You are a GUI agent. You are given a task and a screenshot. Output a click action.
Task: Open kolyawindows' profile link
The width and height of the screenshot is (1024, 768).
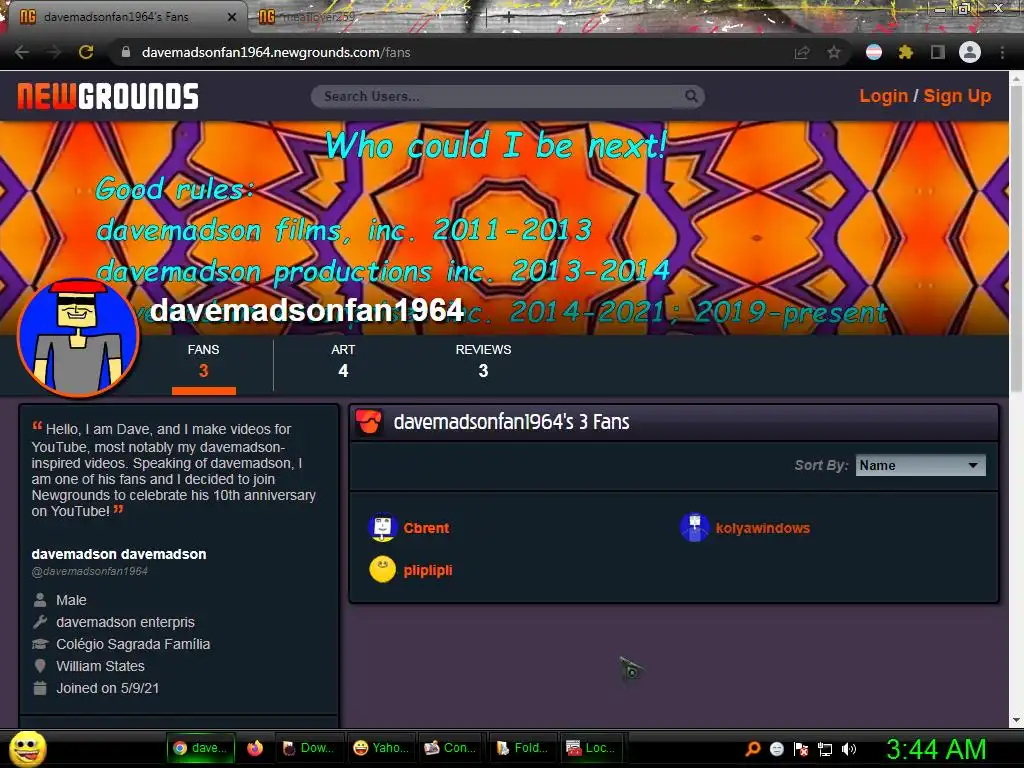coord(762,528)
